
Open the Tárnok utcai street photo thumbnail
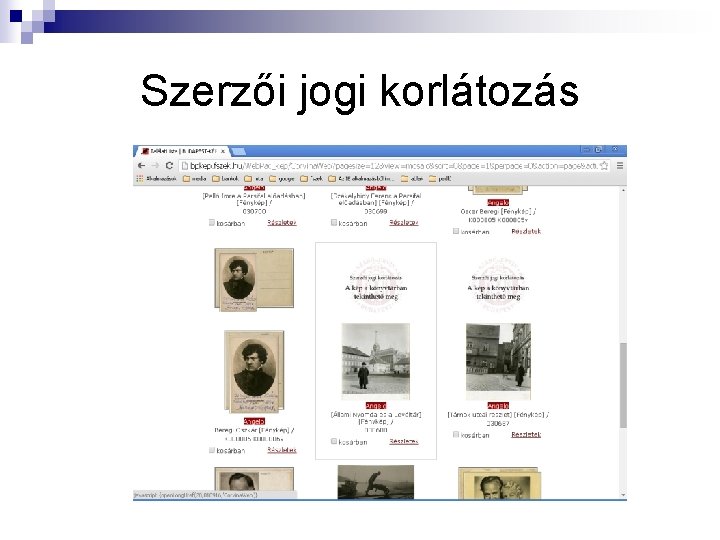(498, 361)
